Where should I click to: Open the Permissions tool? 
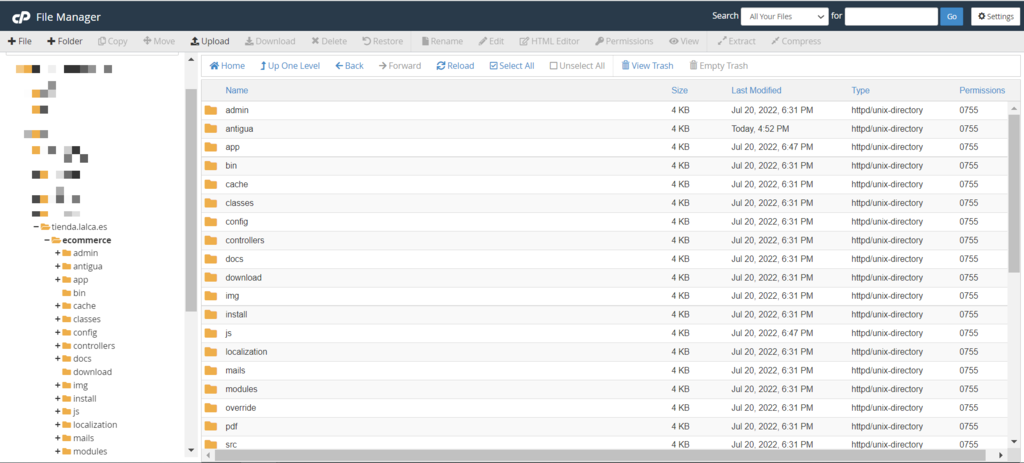(624, 41)
